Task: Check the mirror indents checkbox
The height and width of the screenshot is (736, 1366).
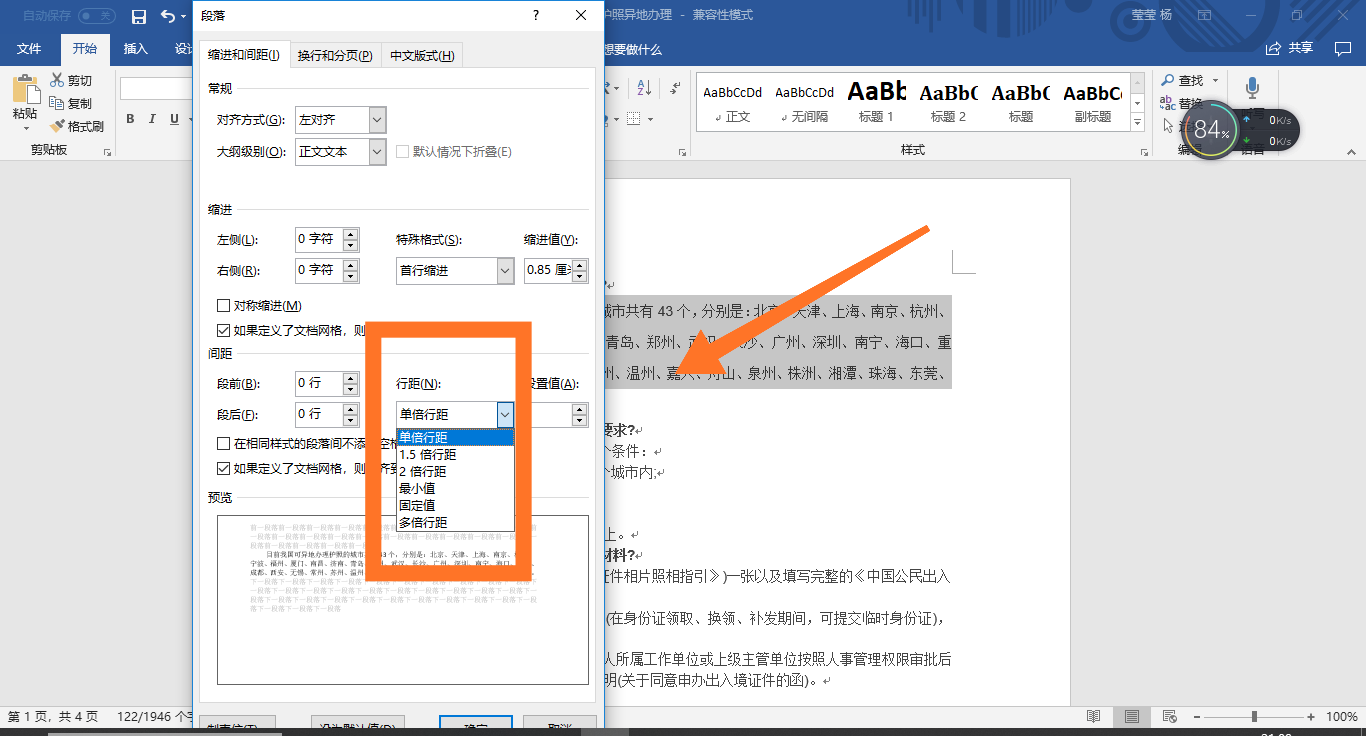Action: (223, 306)
